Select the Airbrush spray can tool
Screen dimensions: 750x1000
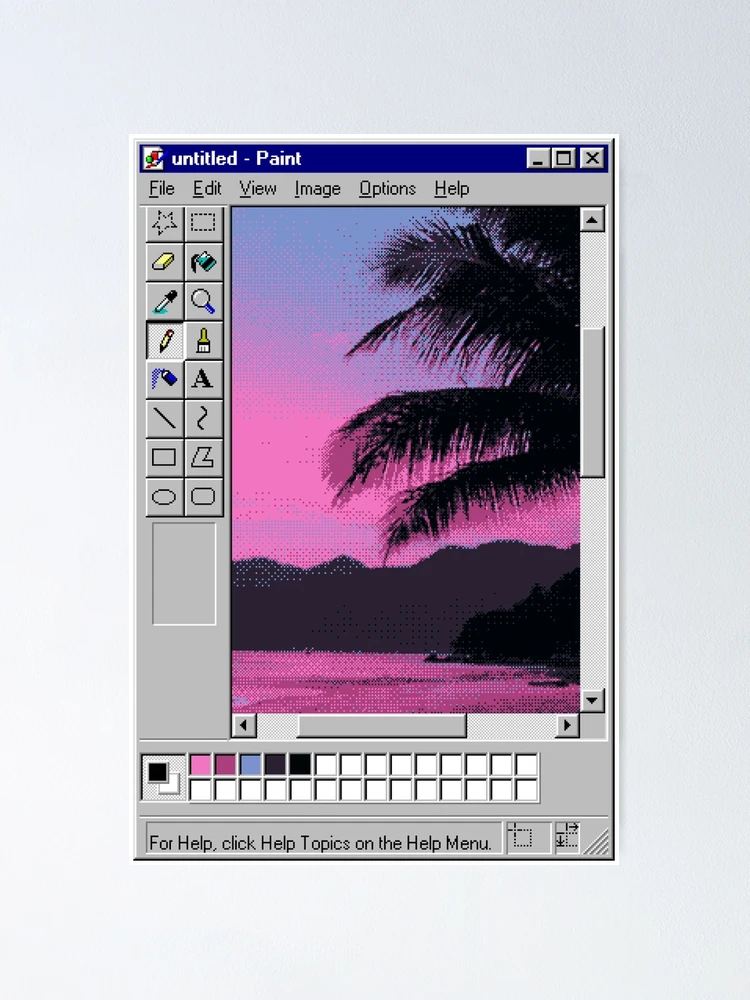click(x=165, y=379)
